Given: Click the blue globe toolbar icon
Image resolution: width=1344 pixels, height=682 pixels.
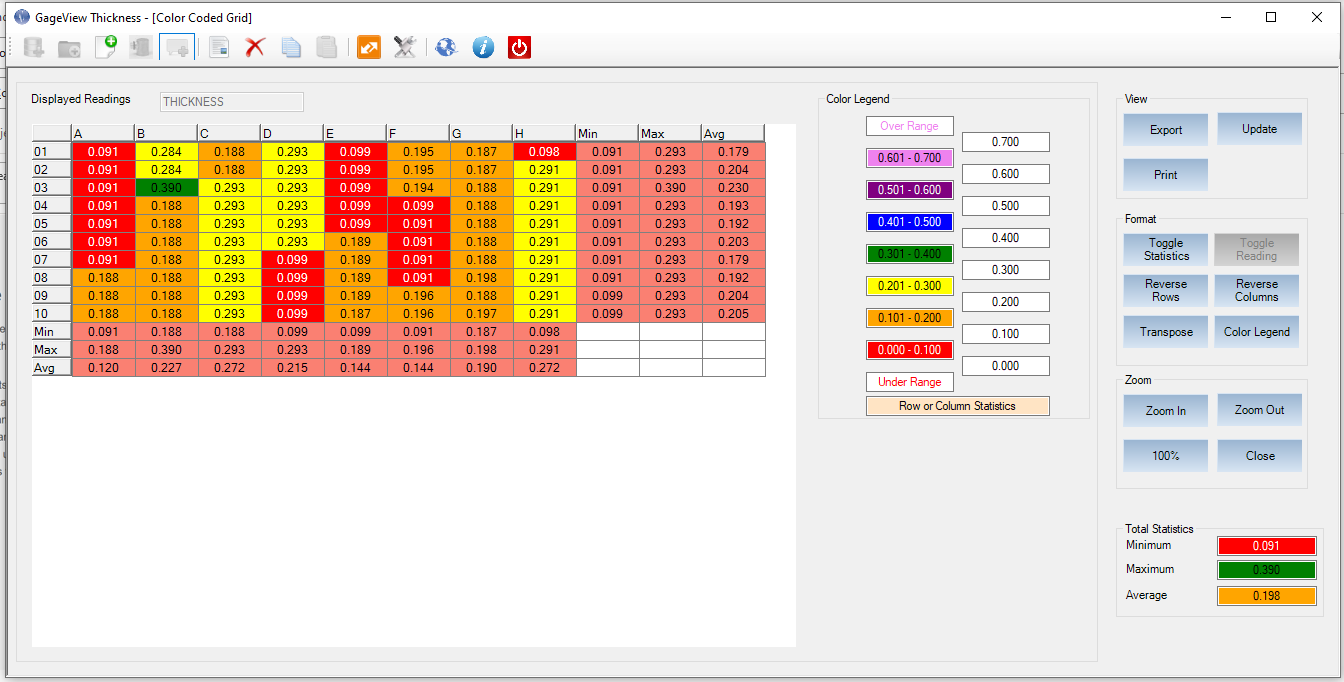Looking at the screenshot, I should click(446, 46).
